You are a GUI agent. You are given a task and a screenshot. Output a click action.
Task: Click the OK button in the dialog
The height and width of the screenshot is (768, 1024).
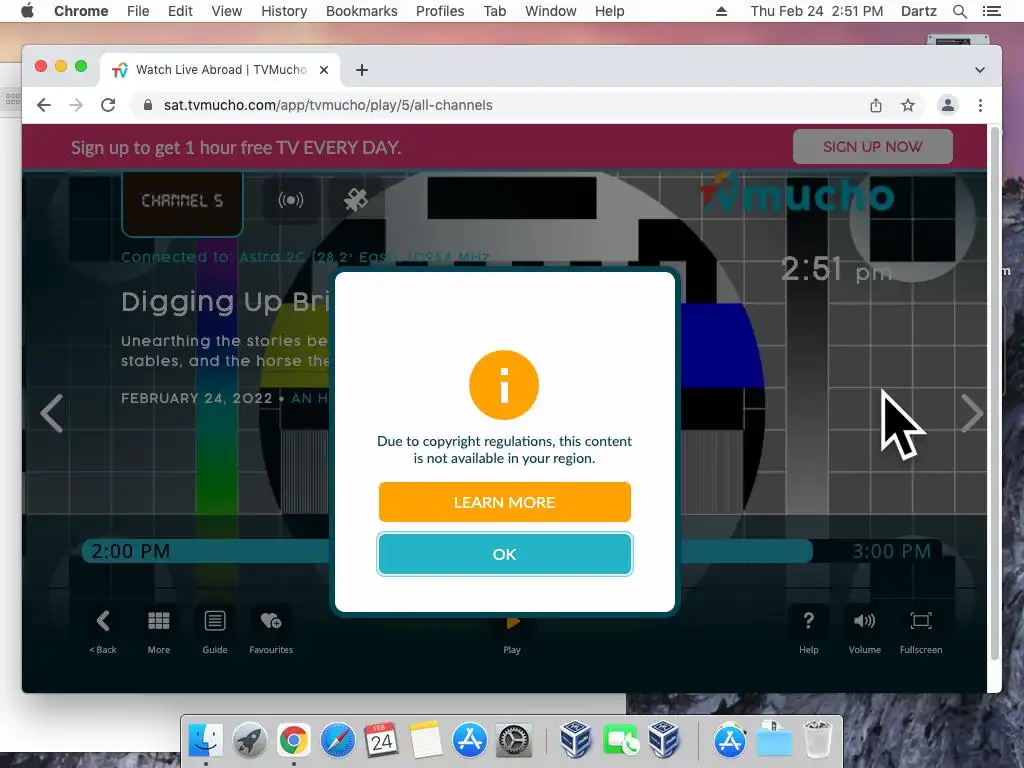click(x=504, y=554)
